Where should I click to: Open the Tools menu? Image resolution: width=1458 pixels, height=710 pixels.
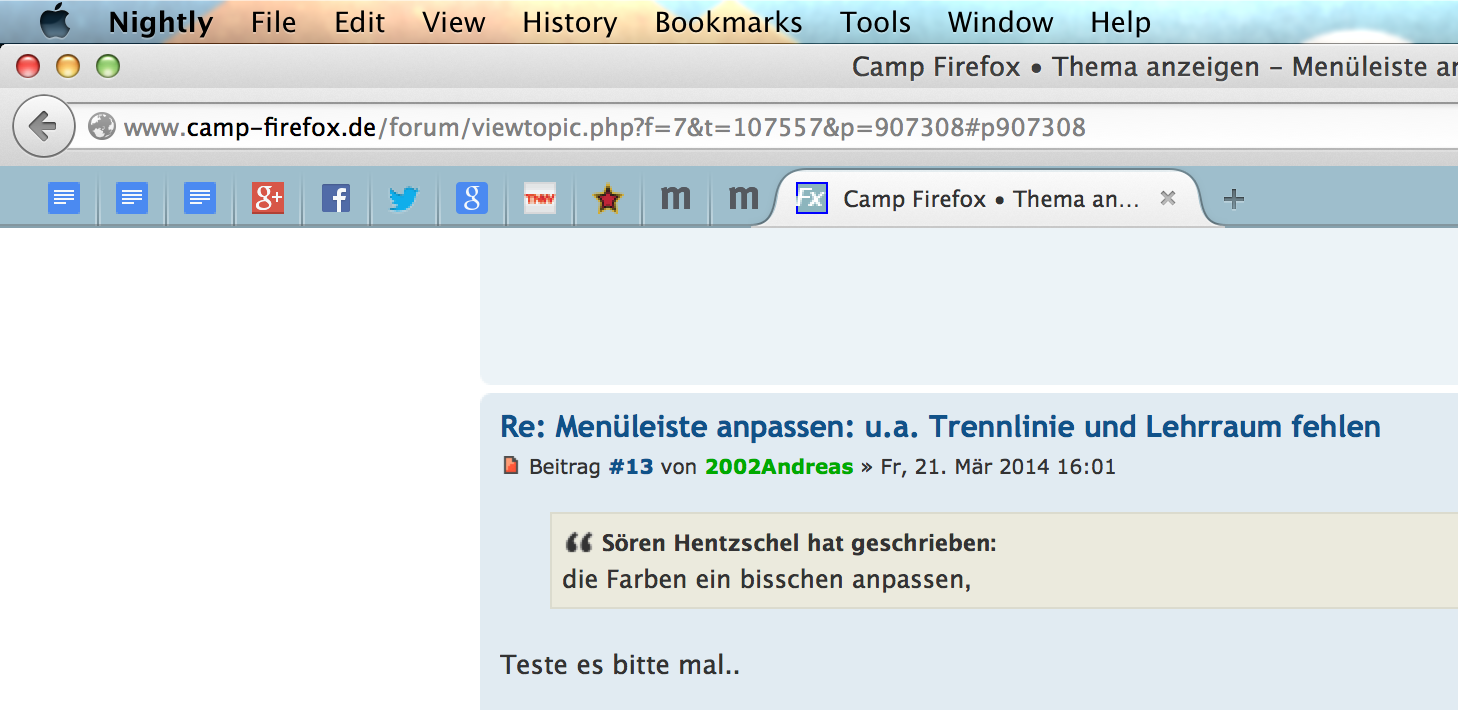(x=875, y=23)
